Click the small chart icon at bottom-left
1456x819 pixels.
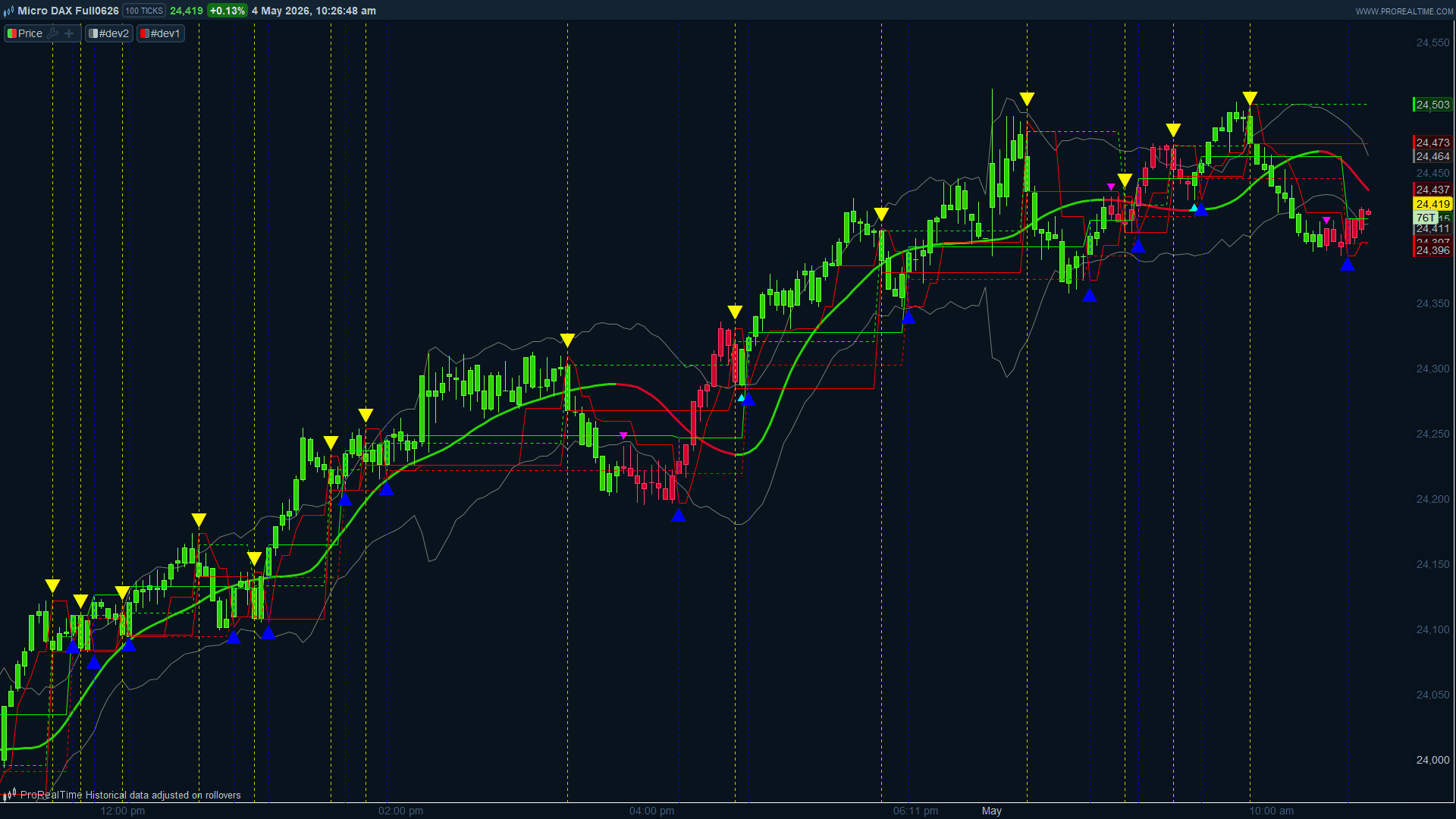click(x=9, y=795)
